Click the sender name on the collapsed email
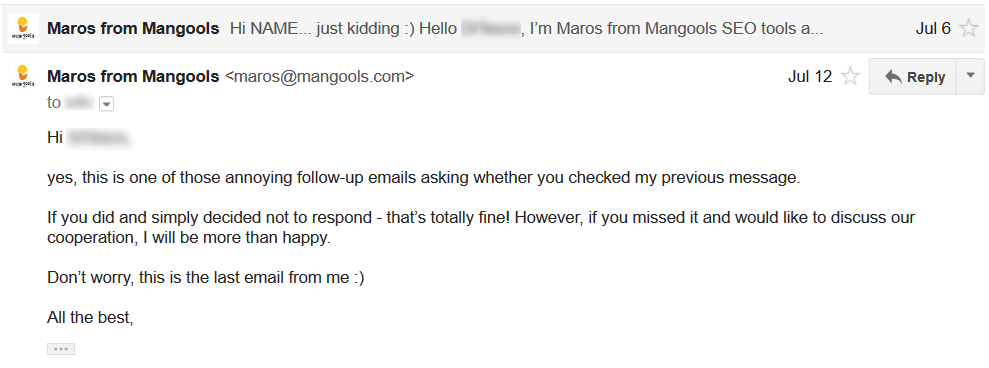 133,28
